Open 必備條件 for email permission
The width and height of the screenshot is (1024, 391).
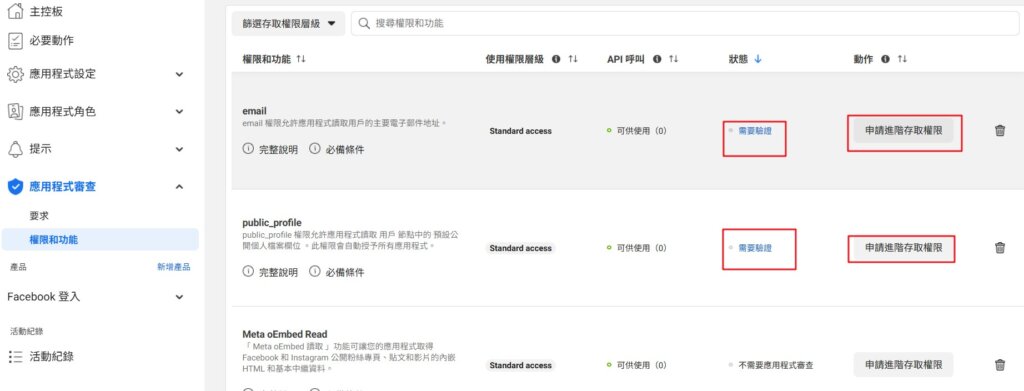pyautogui.click(x=337, y=149)
